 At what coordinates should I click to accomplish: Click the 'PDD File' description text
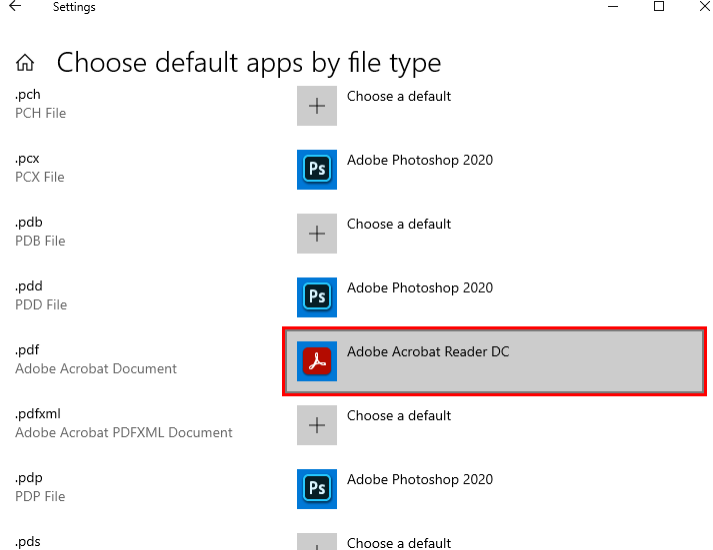(41, 305)
